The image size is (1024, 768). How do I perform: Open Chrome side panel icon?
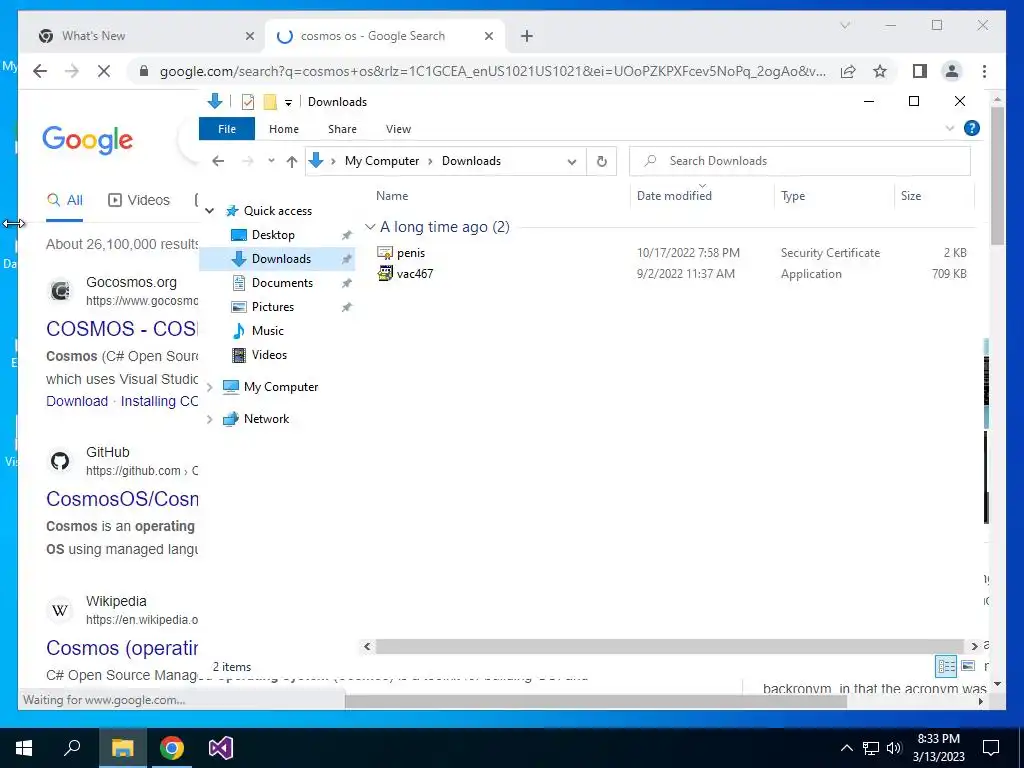coord(920,71)
